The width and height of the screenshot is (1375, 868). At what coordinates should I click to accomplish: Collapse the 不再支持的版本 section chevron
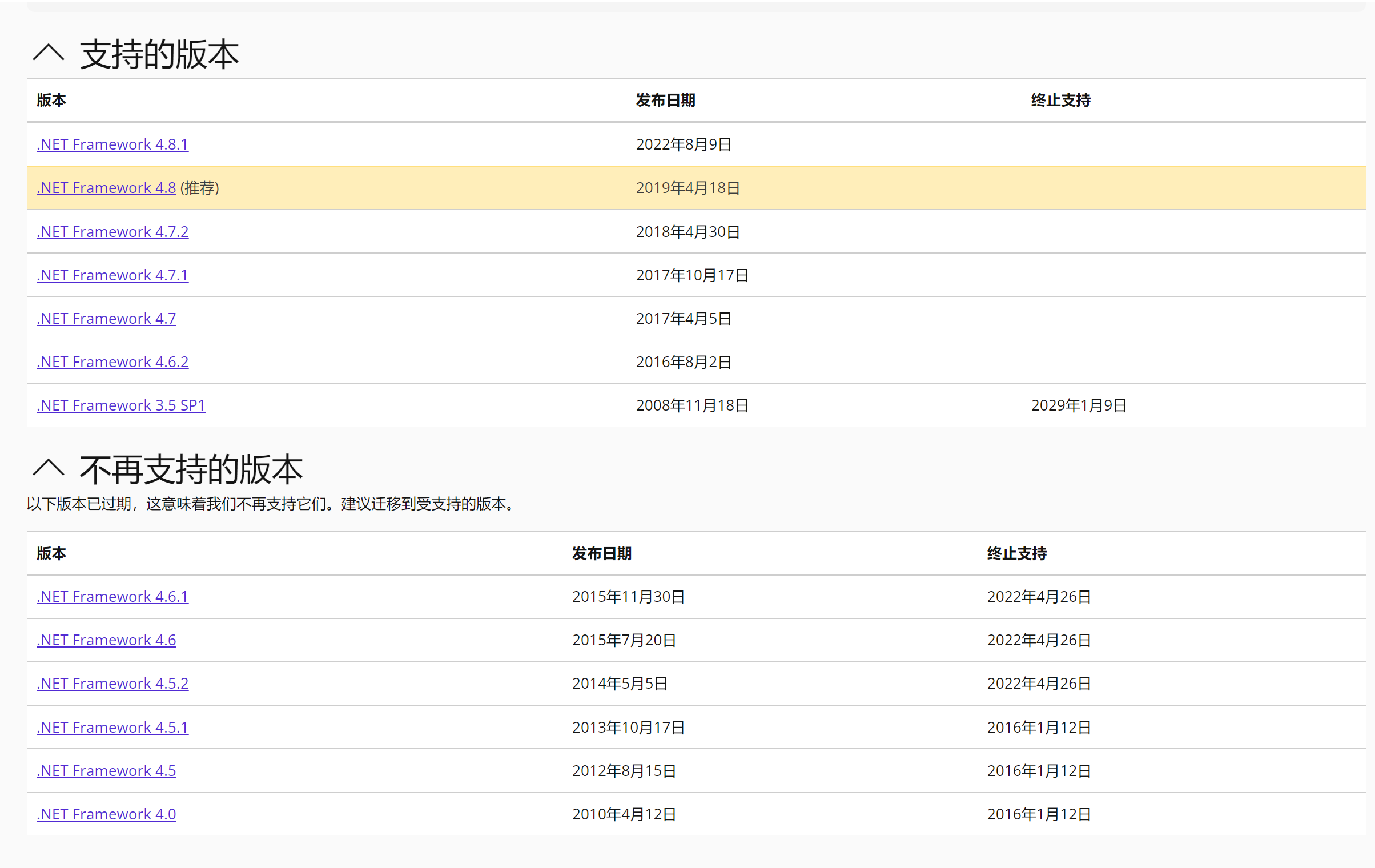click(49, 468)
